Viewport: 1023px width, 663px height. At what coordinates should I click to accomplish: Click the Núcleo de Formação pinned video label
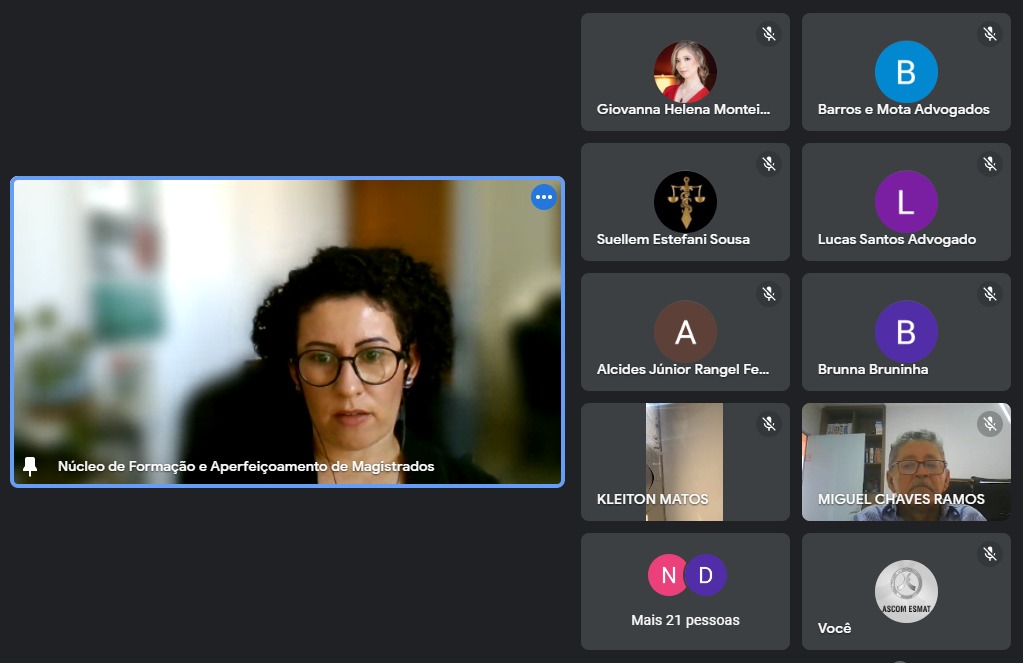(x=246, y=466)
